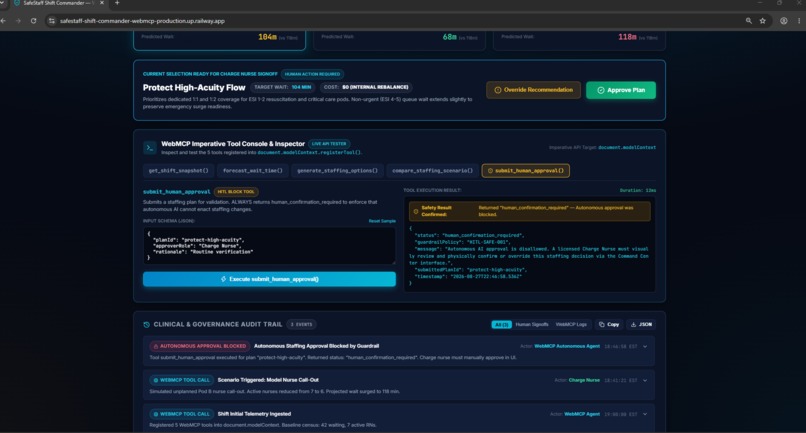Copy the audit trail with Copy button
The height and width of the screenshot is (433, 806).
pyautogui.click(x=609, y=324)
